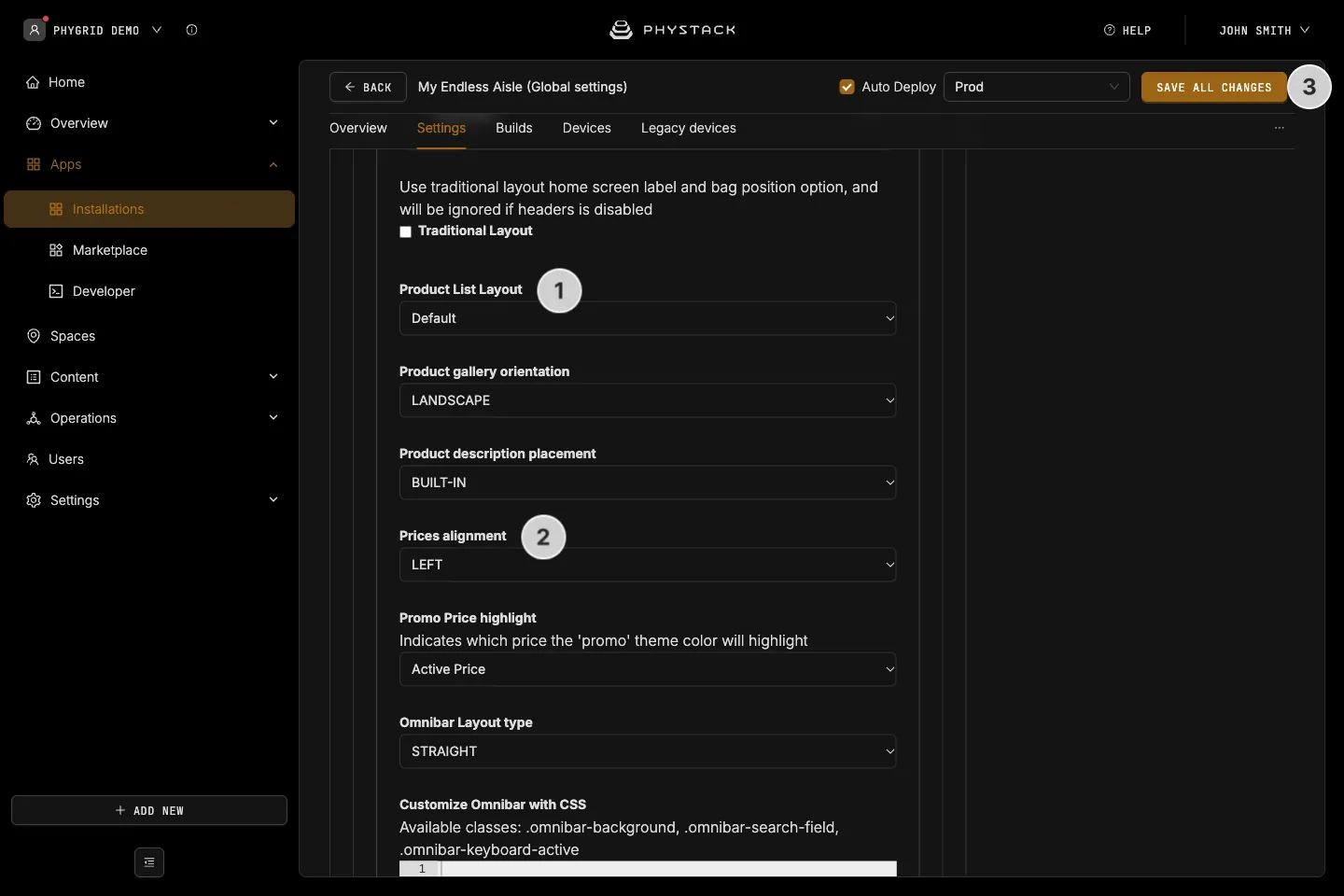Expand the Settings sidebar section chevron

(x=273, y=500)
